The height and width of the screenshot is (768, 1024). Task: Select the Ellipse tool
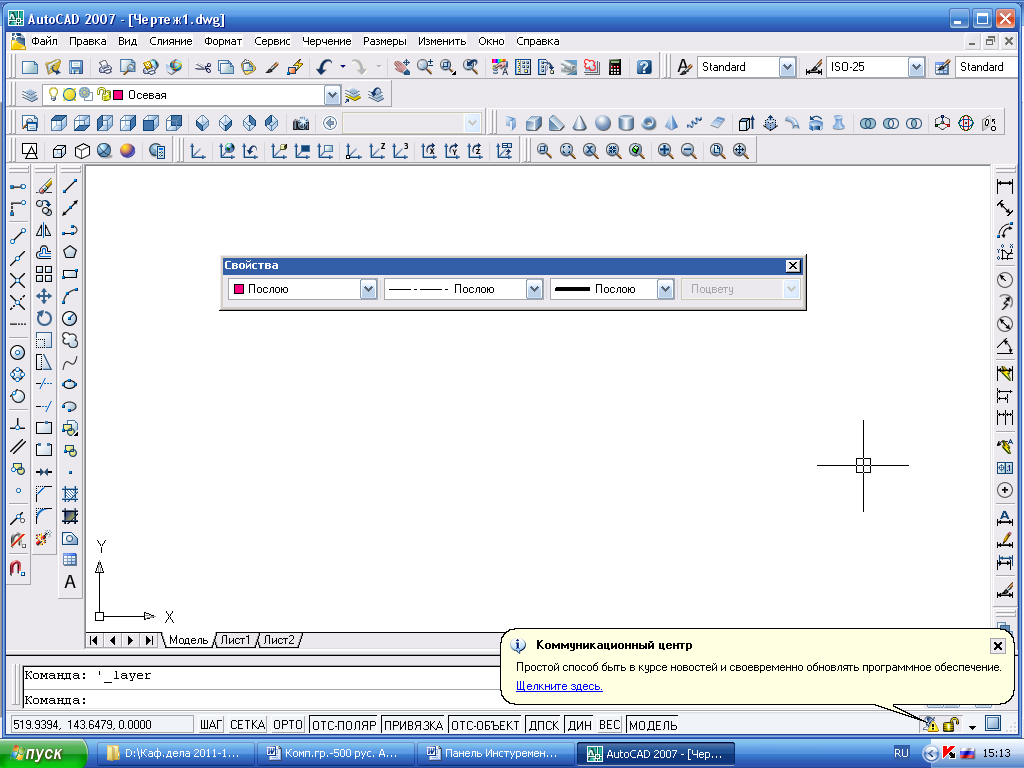(x=70, y=384)
